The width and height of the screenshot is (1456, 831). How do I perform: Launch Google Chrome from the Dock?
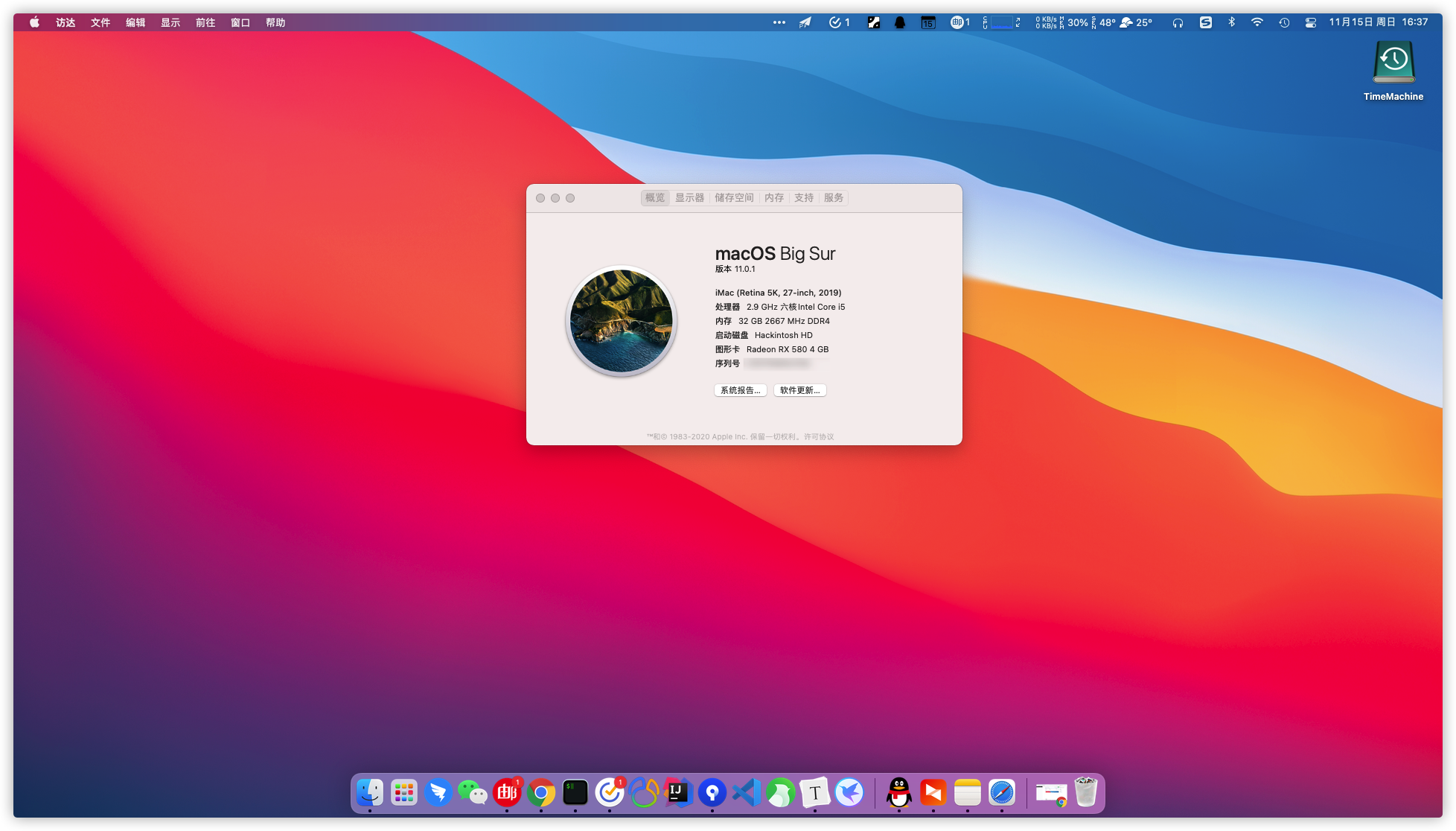pyautogui.click(x=541, y=793)
